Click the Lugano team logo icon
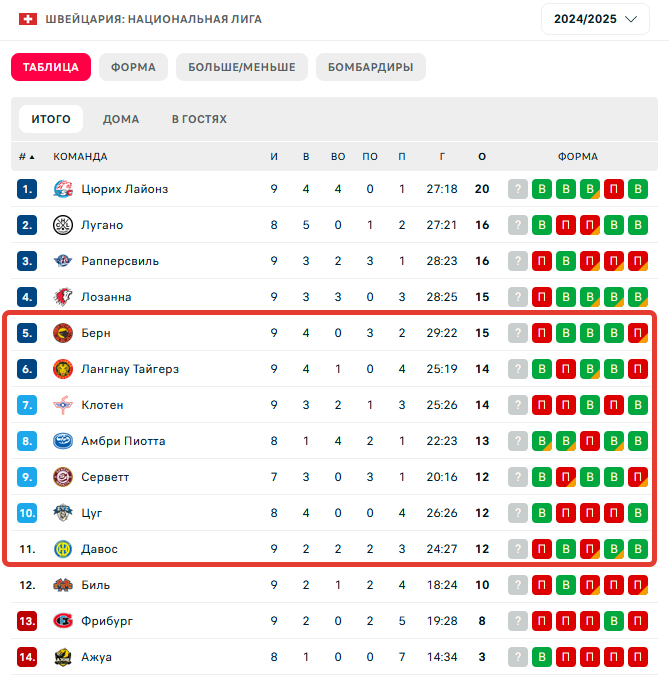Viewport: 669px width, 682px height. click(x=63, y=225)
